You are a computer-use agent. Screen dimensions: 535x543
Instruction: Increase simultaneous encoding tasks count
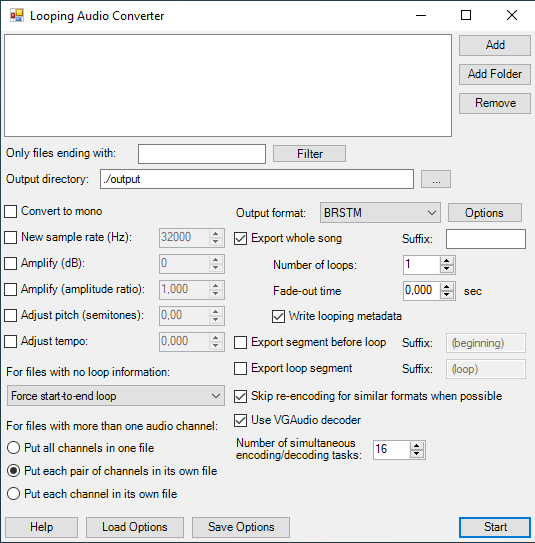tap(417, 446)
